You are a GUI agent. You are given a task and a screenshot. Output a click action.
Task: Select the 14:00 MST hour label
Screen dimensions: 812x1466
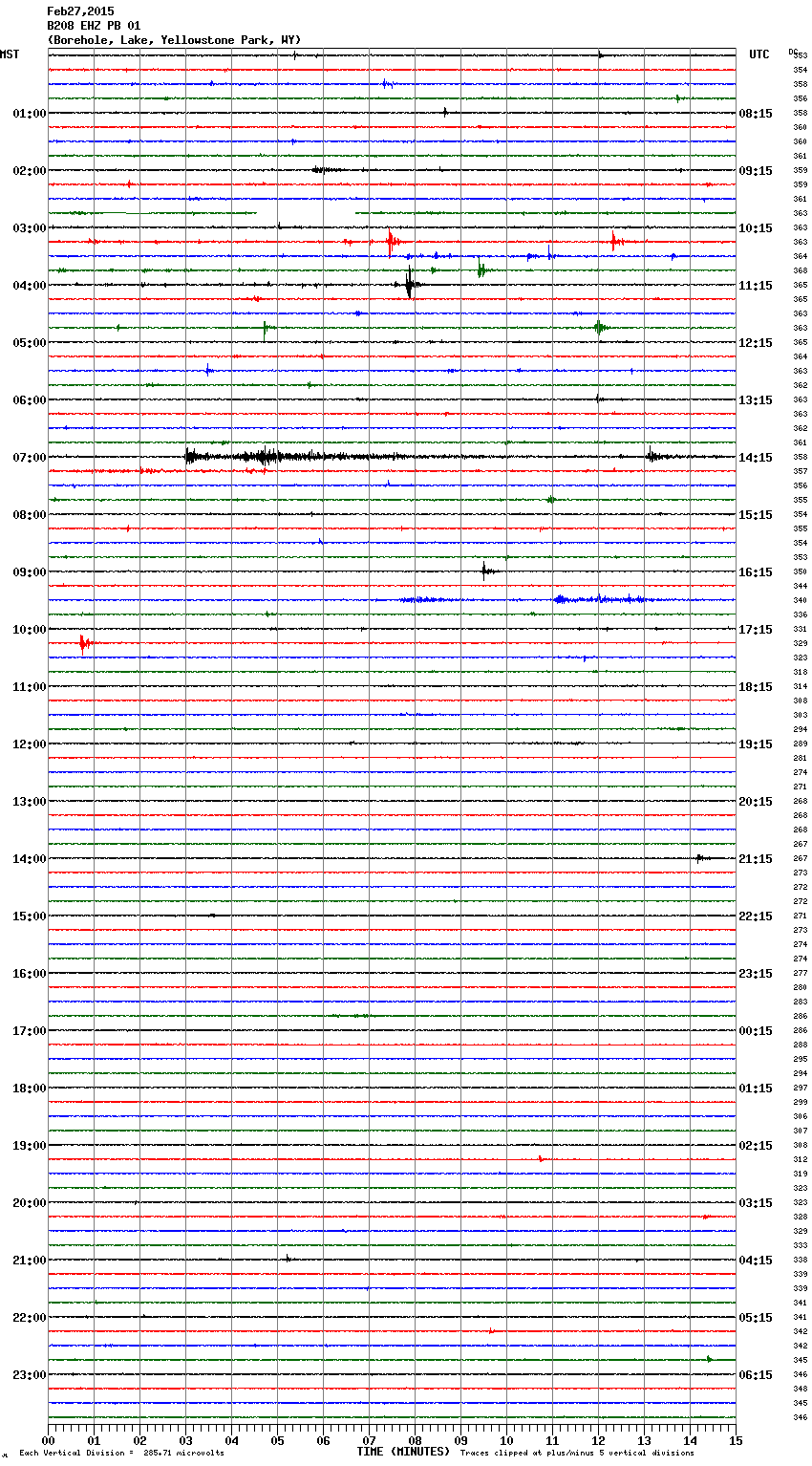[30, 858]
